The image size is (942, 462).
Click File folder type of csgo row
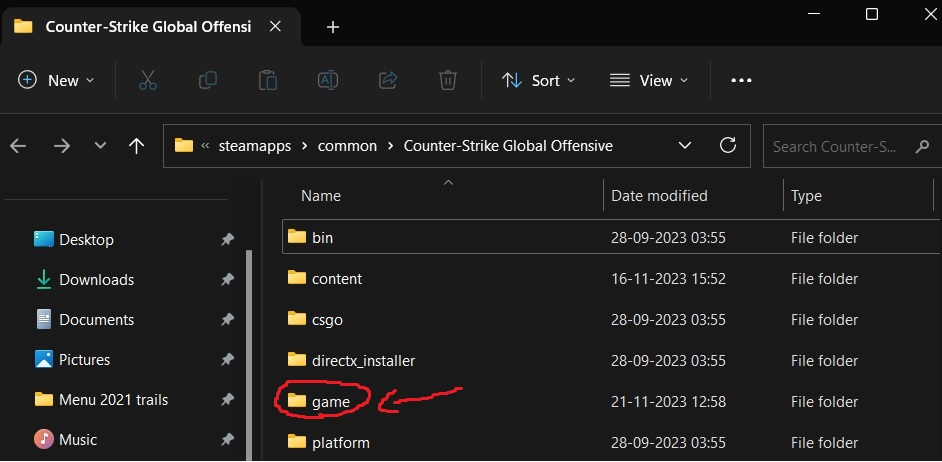tap(824, 320)
